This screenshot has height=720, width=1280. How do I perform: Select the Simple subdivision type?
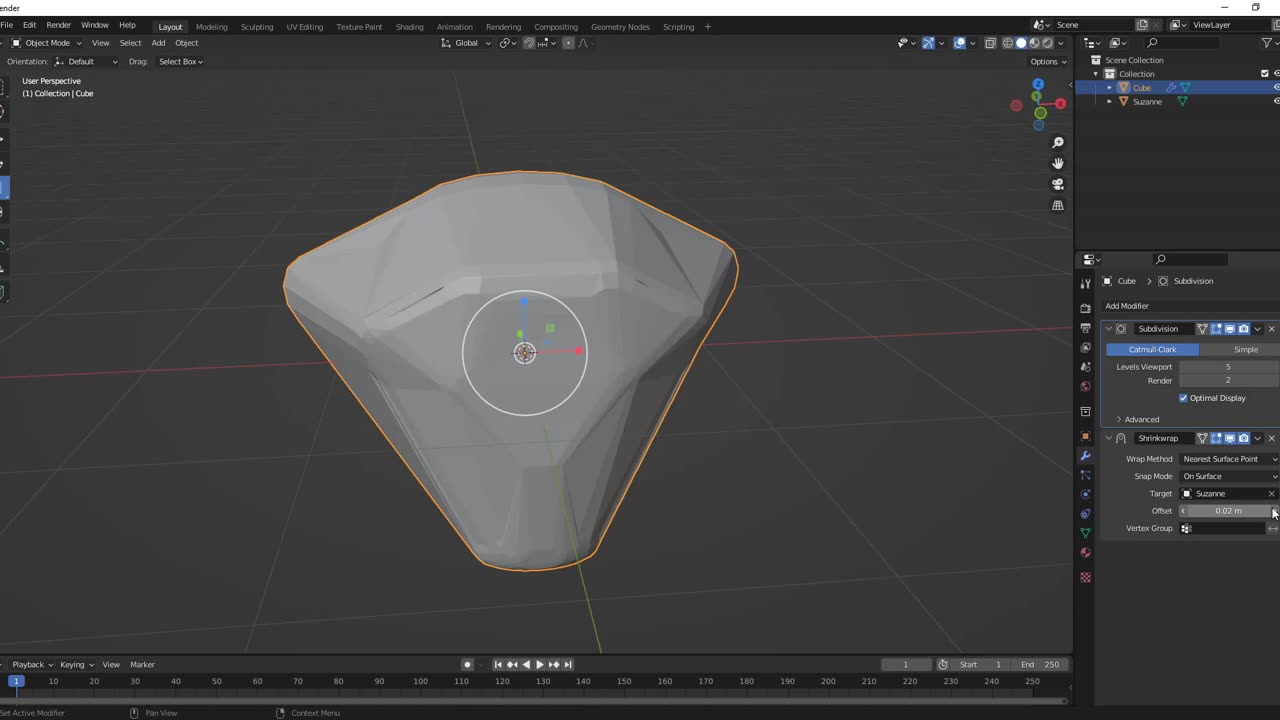pos(1240,349)
